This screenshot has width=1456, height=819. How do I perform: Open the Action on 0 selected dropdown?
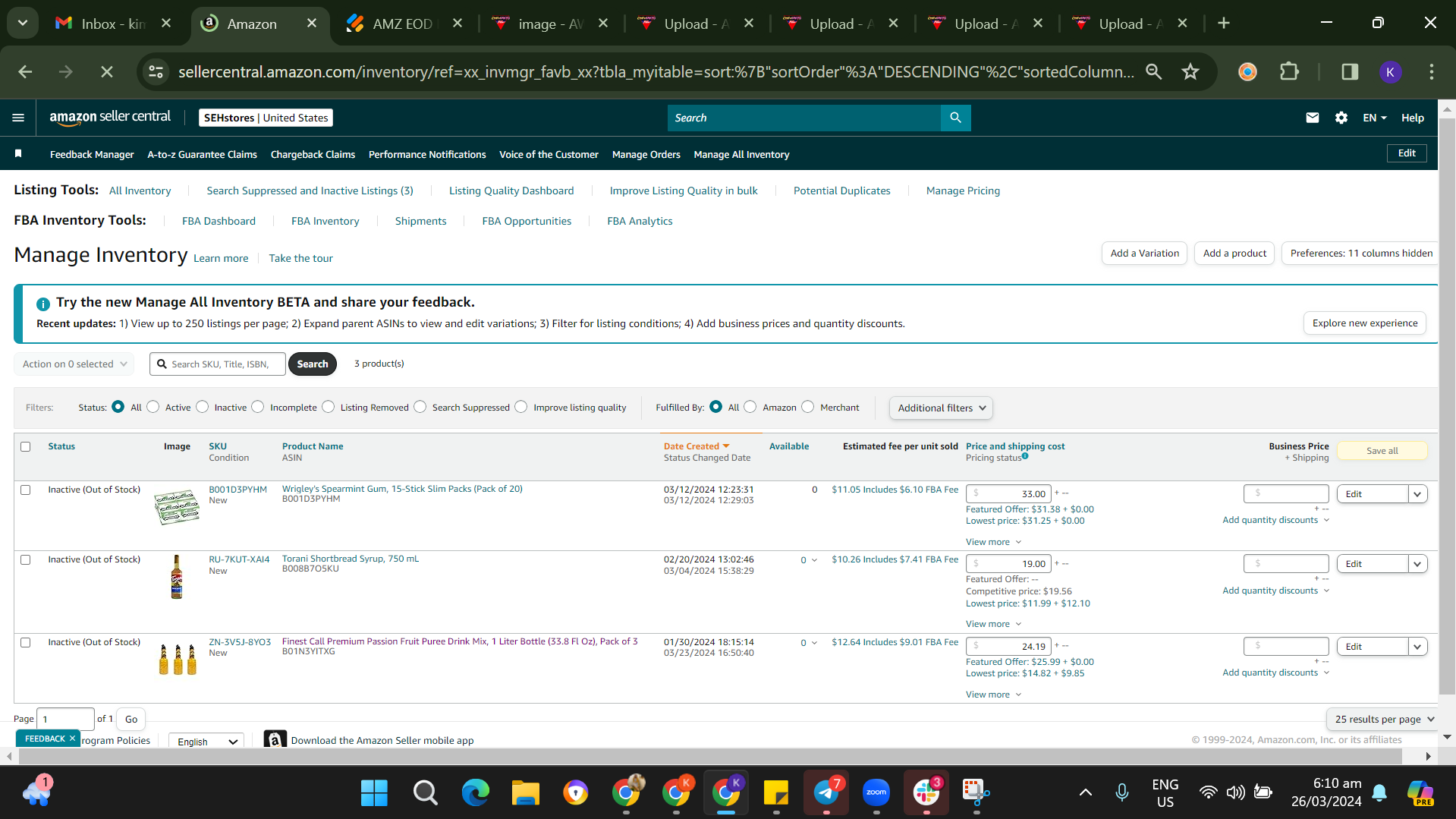(x=74, y=364)
